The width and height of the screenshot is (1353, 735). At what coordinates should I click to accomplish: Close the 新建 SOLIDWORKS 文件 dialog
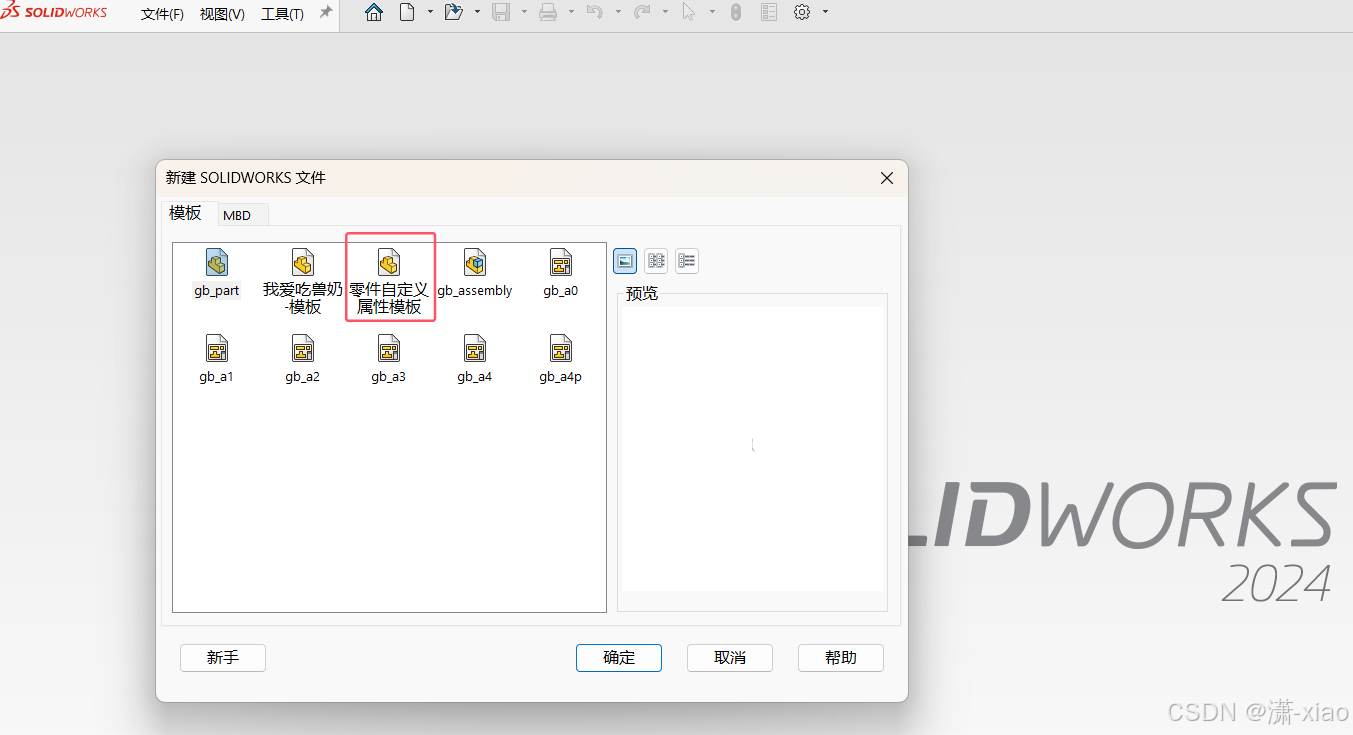click(x=886, y=178)
